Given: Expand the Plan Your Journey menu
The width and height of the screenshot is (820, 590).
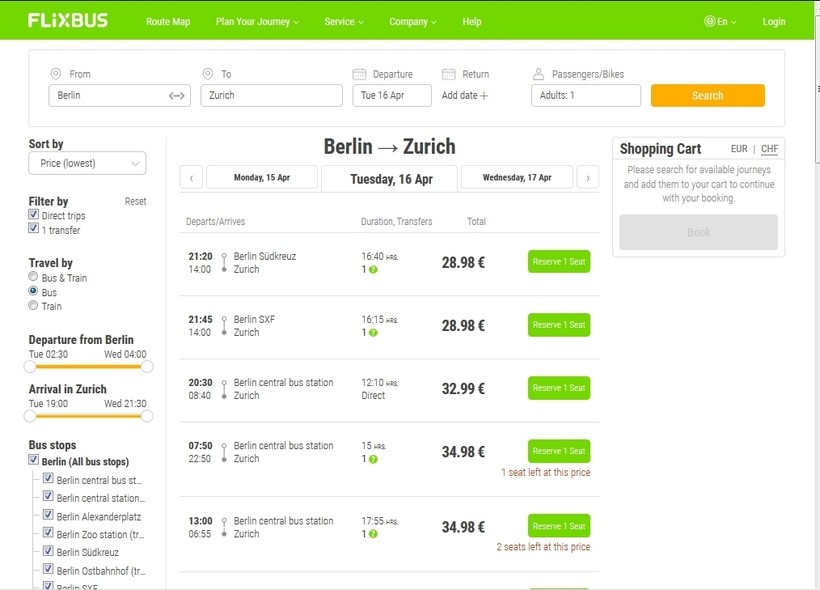Looking at the screenshot, I should [257, 21].
